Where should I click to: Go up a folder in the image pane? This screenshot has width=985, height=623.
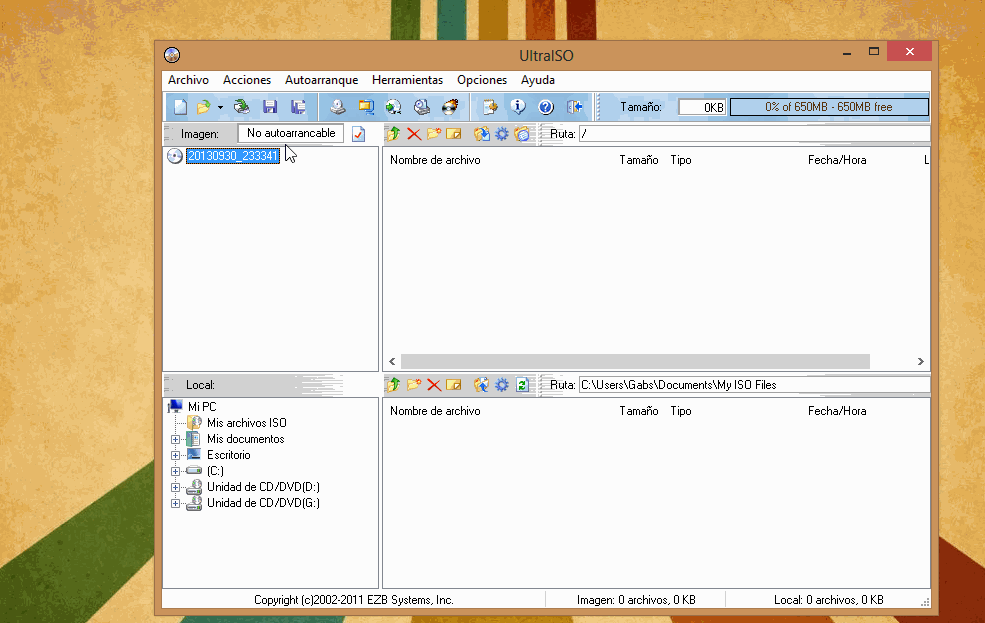(394, 134)
